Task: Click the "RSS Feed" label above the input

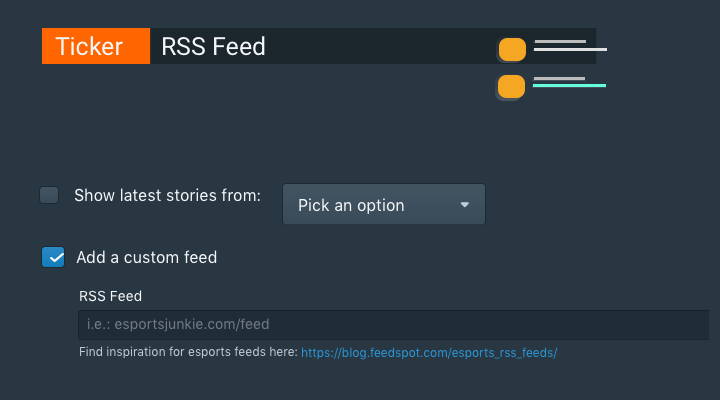Action: tap(110, 295)
